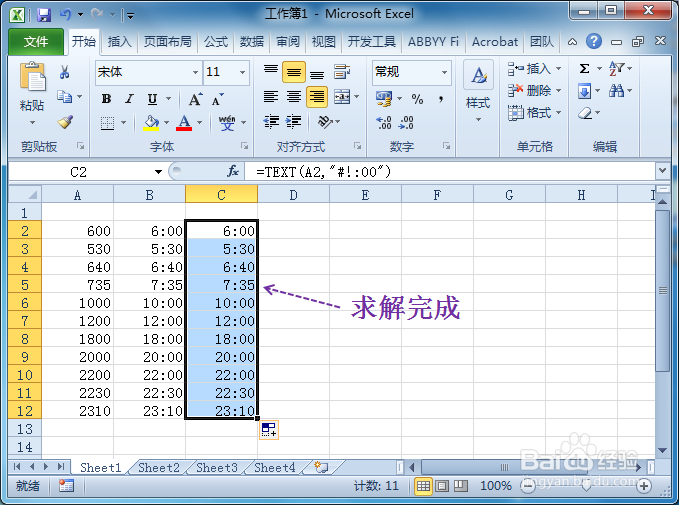
Task: Switch to the 公式 ribbon tab
Action: point(216,42)
